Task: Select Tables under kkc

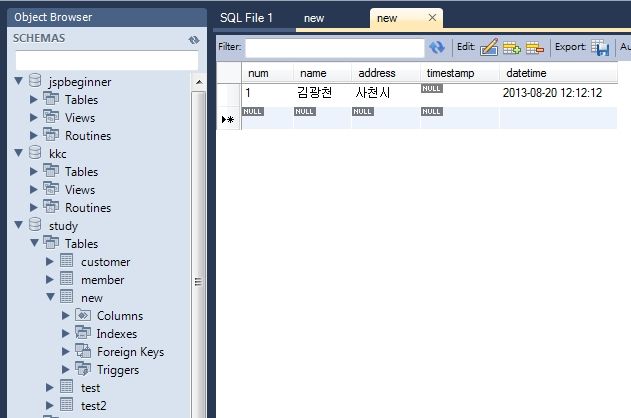Action: (x=82, y=171)
